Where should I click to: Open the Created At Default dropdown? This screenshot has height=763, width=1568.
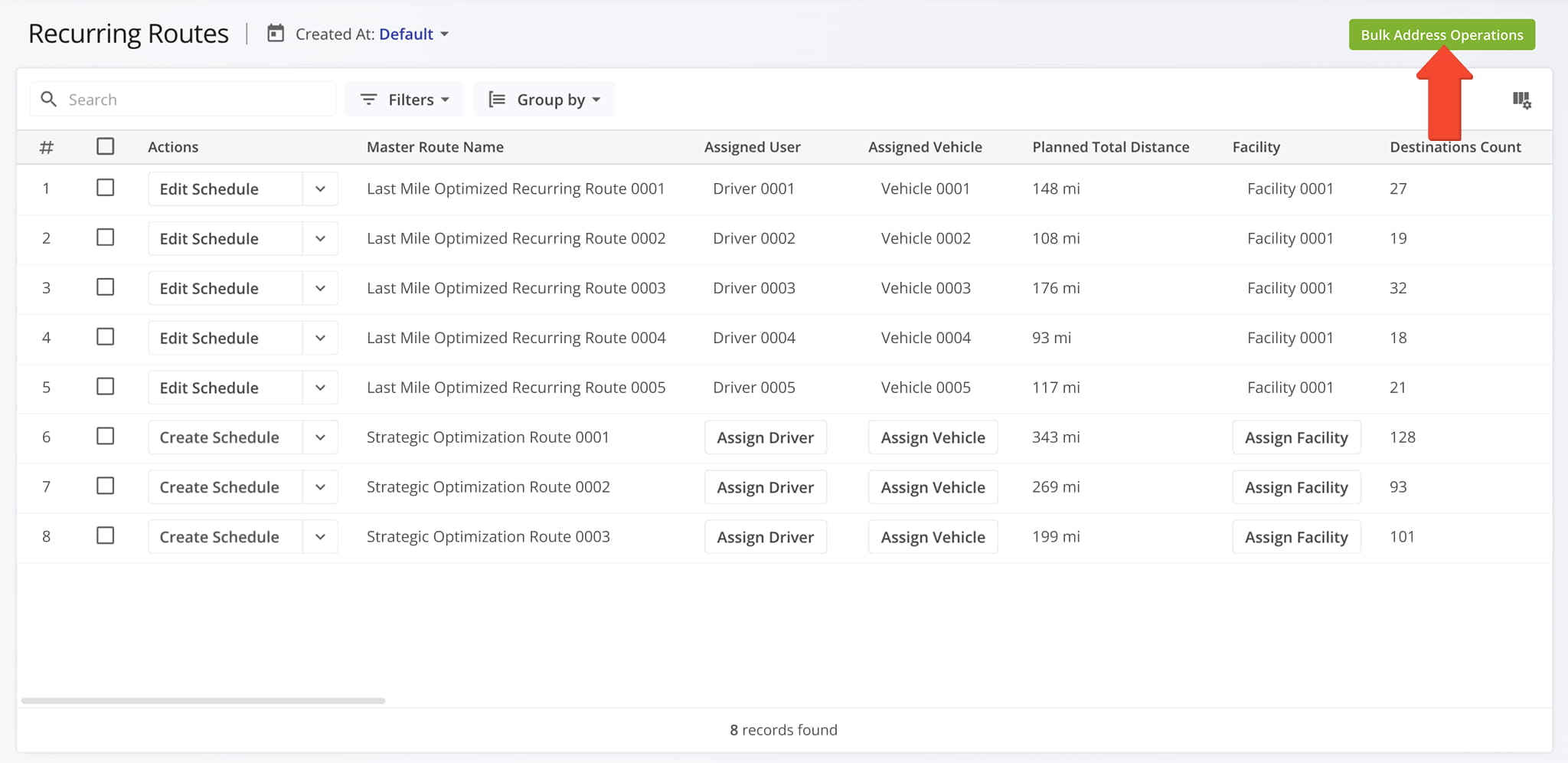click(413, 34)
